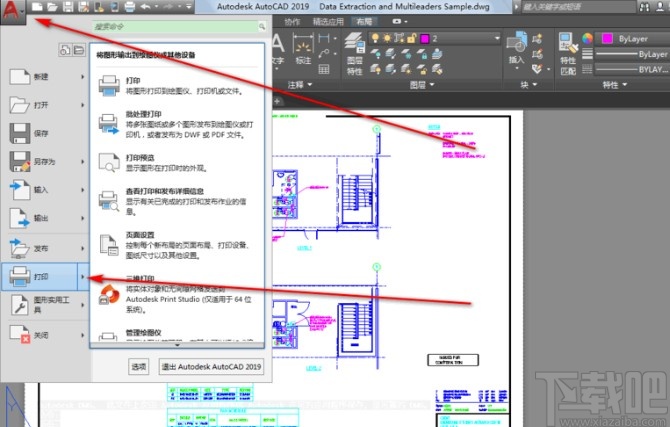Toggle the layer on/off lightbulb icon
Image resolution: width=670 pixels, height=427 pixels.
375,38
